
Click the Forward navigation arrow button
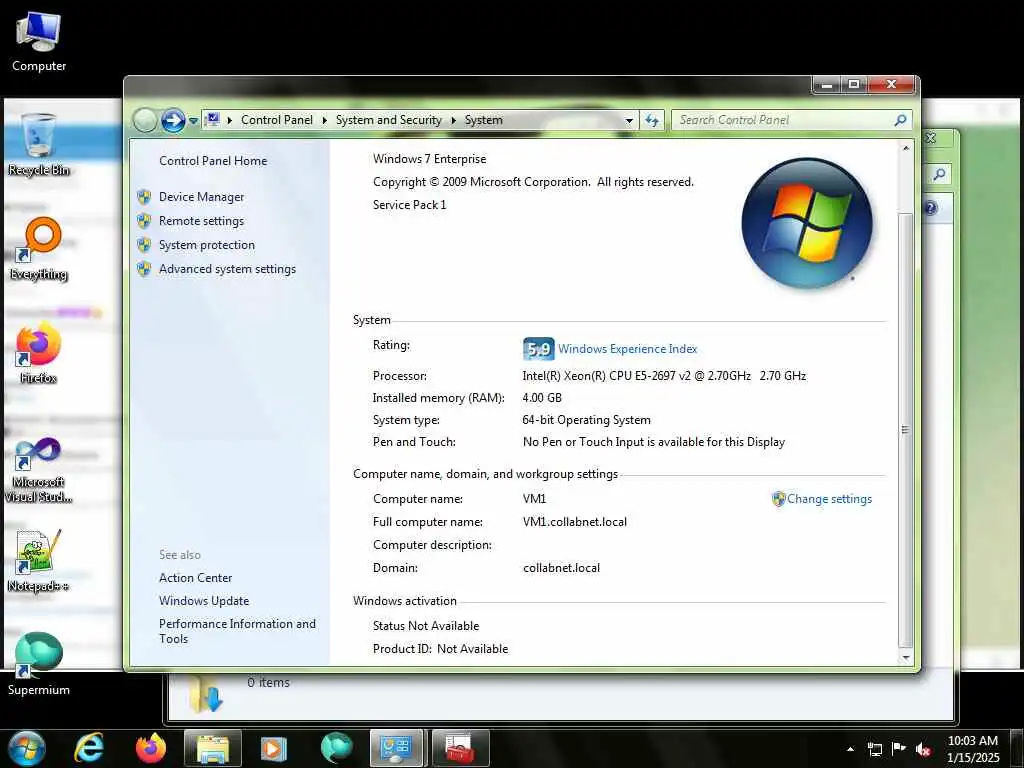173,120
